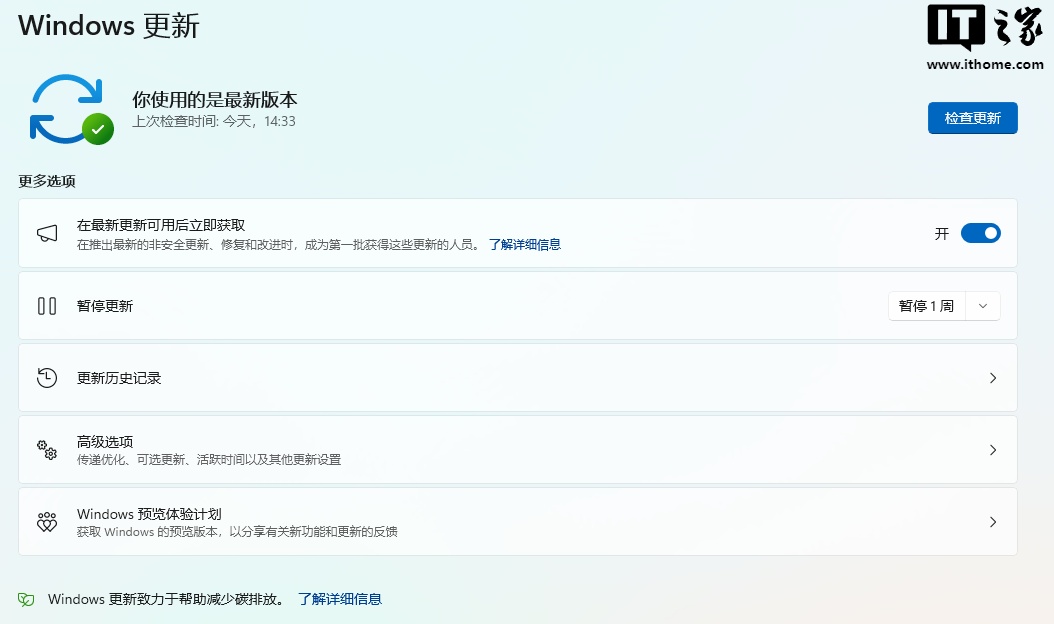The height and width of the screenshot is (624, 1054).
Task: Click the Windows 预览体验计划 hearts icon
Action: (x=47, y=522)
